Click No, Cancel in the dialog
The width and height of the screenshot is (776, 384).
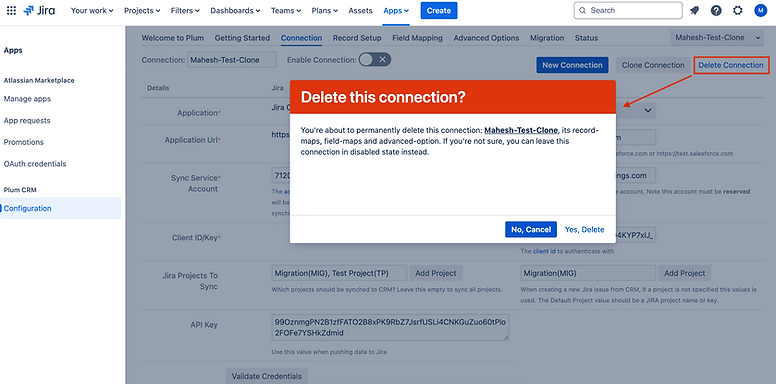[531, 230]
